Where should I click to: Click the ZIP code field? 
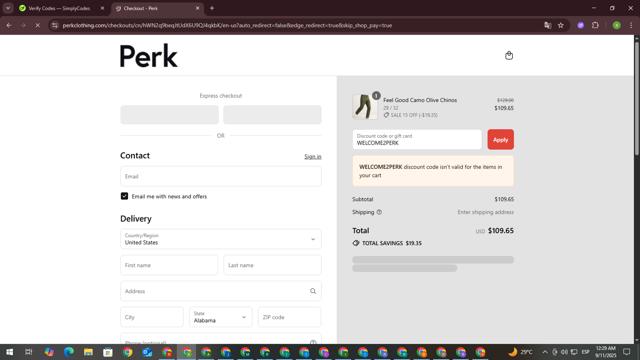(x=289, y=317)
